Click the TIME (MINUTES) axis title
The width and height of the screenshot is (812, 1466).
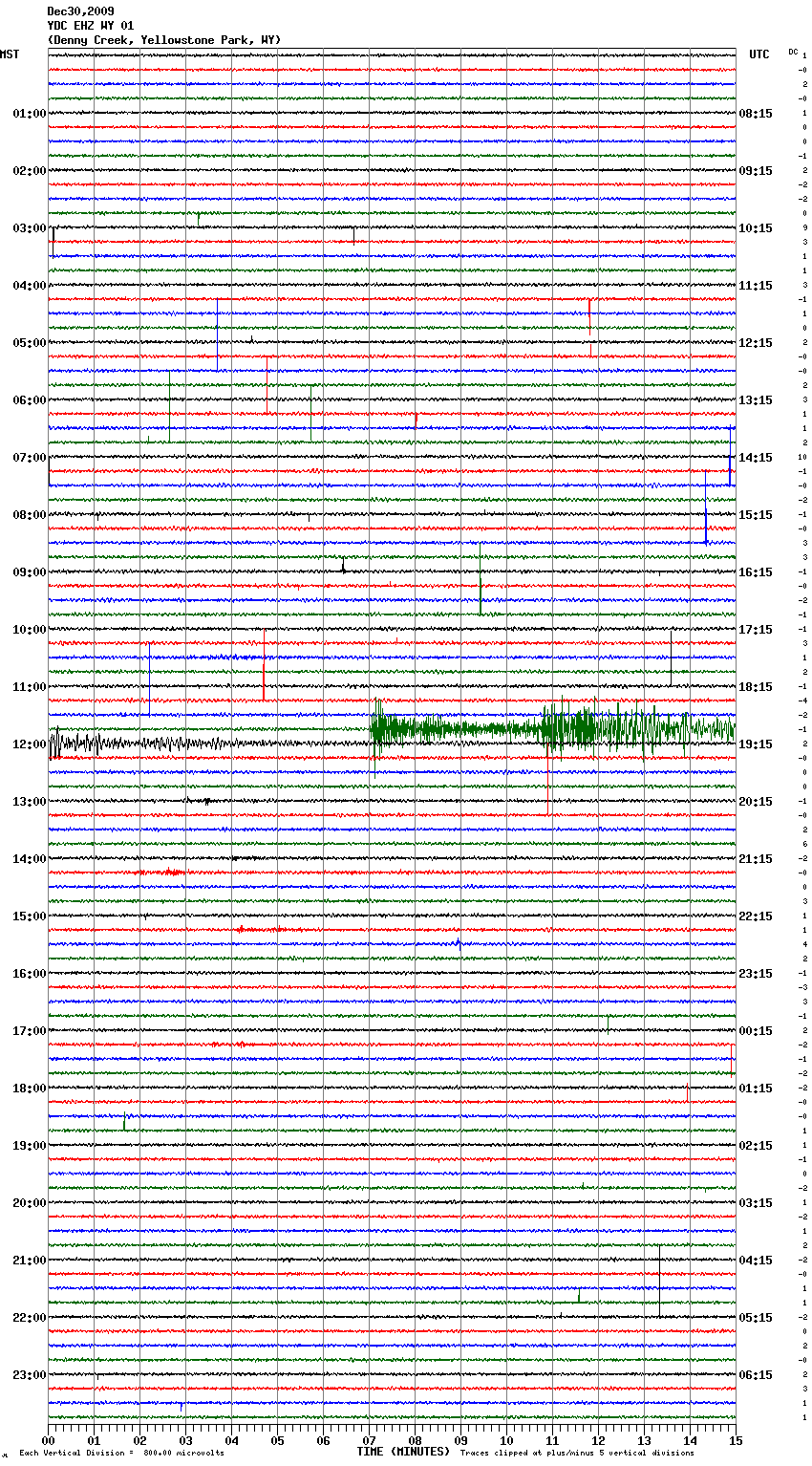tap(403, 1452)
